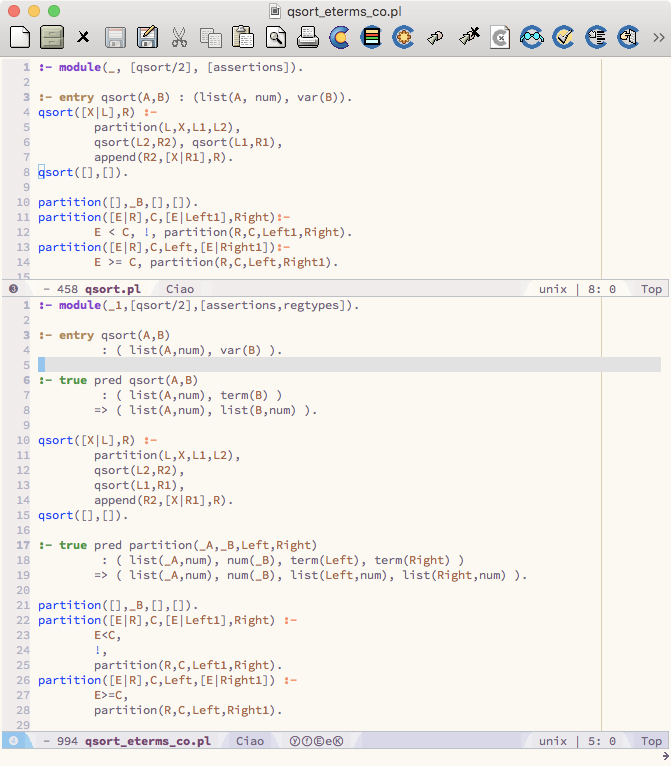The height and width of the screenshot is (766, 671).
Task: Click the checkmark icon in the toolbar
Action: [x=563, y=38]
